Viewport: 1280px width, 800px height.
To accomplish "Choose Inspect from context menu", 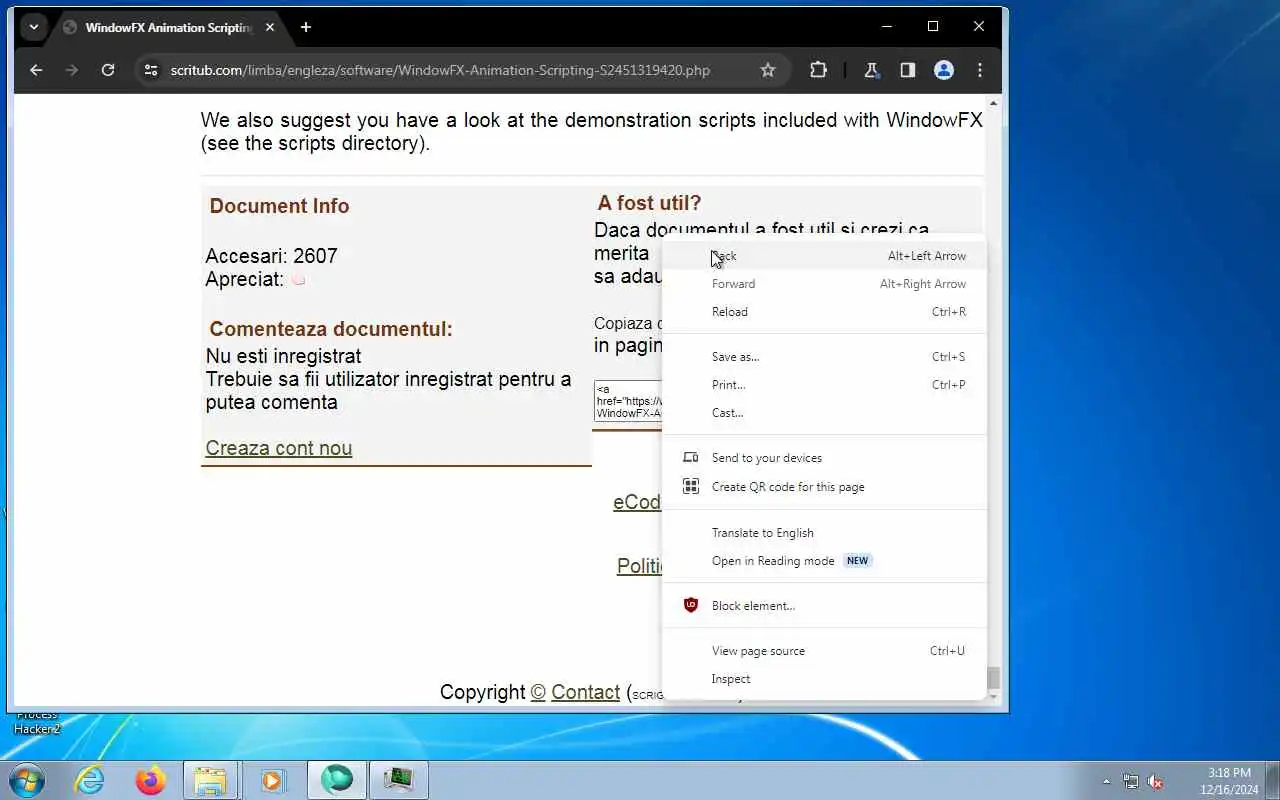I will point(825,679).
